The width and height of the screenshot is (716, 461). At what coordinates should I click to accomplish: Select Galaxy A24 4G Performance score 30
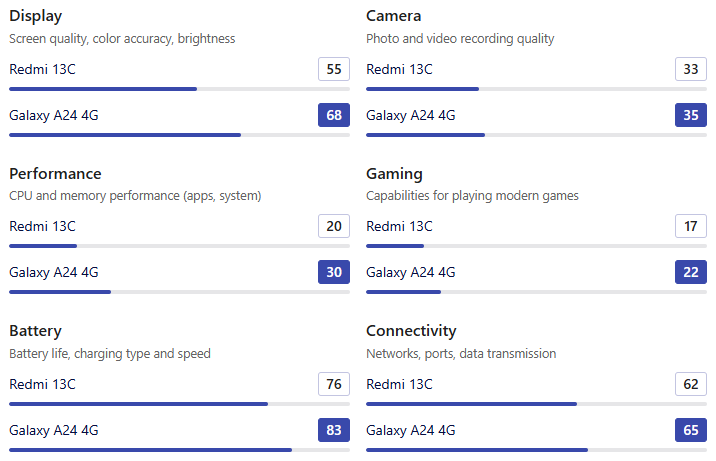(x=334, y=272)
